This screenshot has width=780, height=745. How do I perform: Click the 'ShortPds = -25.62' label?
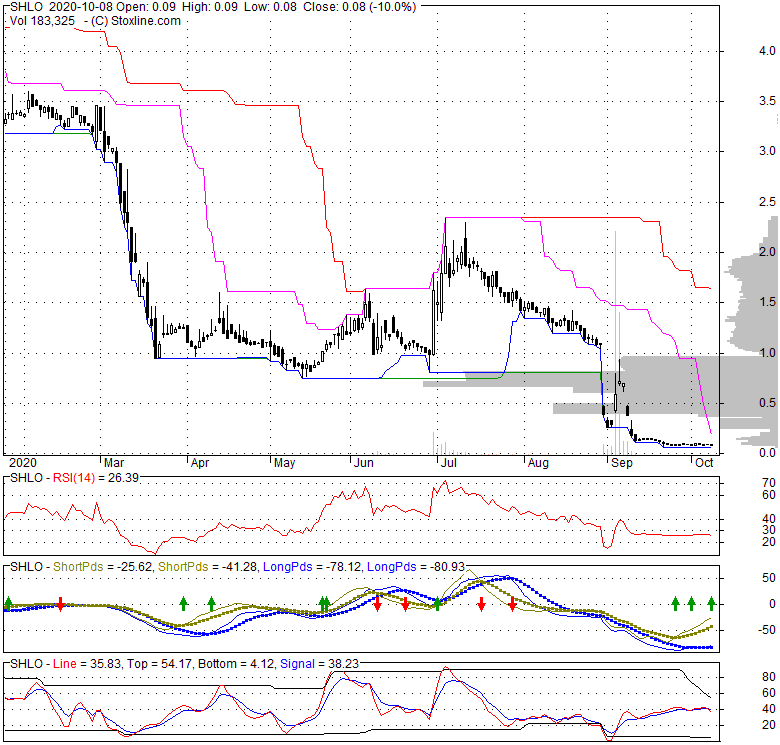click(x=102, y=567)
